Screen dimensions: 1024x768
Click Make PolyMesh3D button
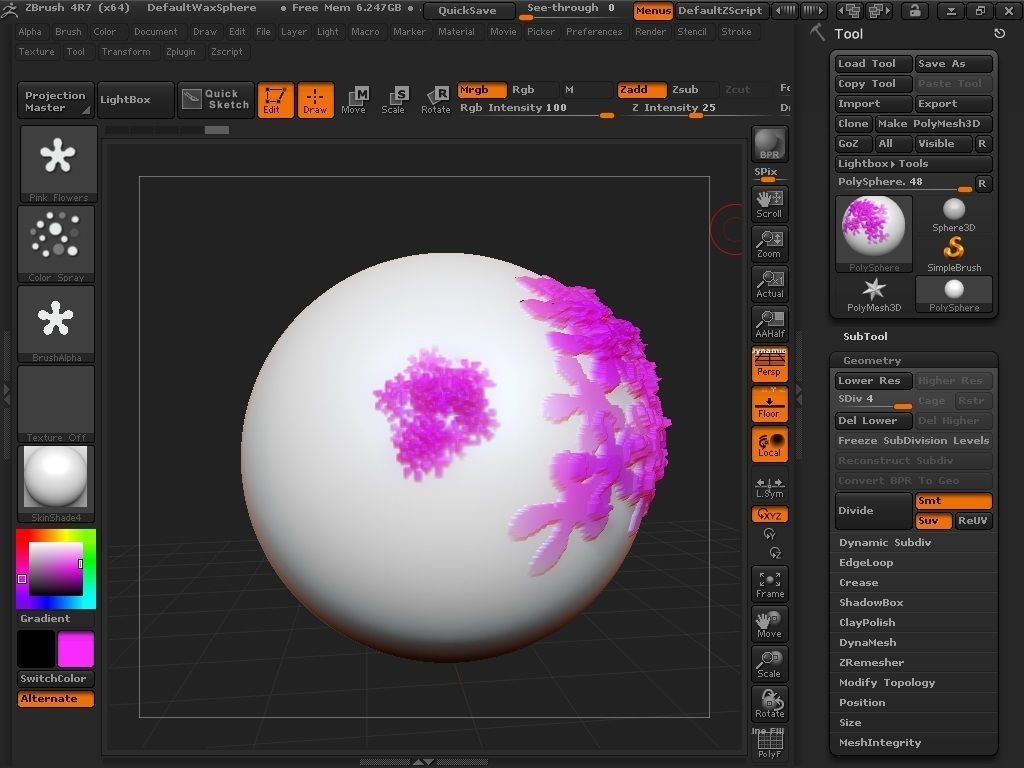point(933,123)
